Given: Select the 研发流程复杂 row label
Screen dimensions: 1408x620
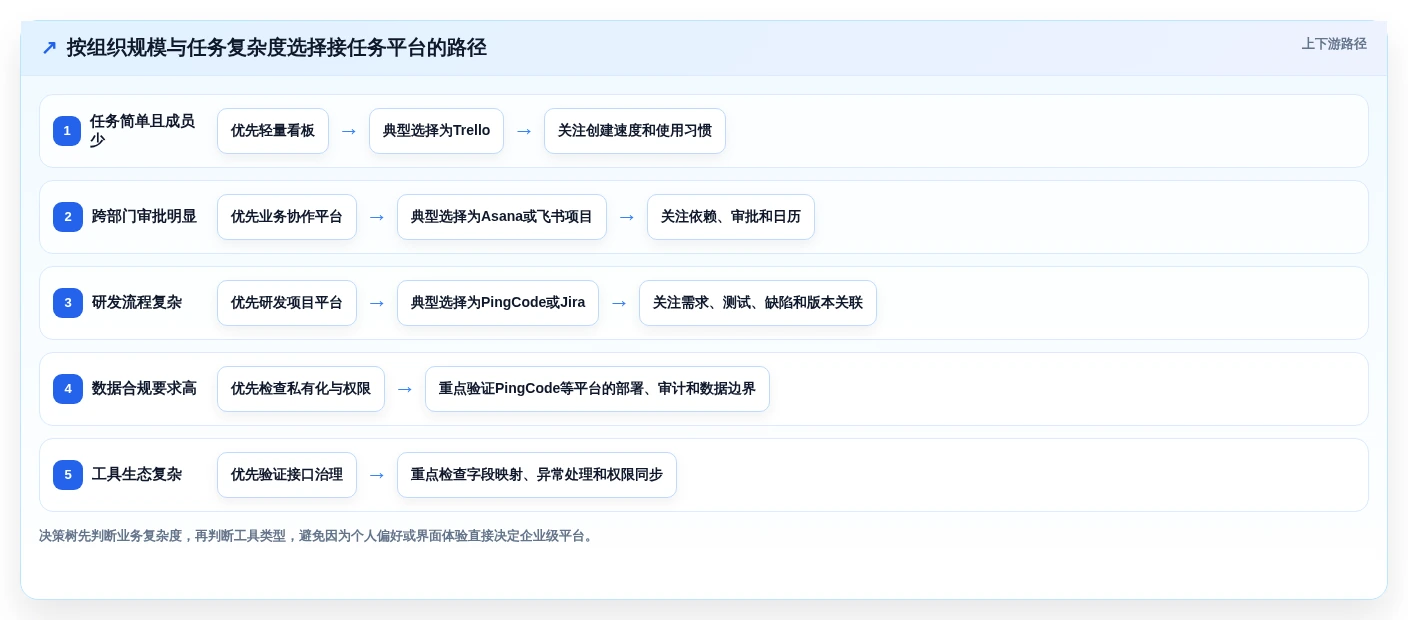Looking at the screenshot, I should 137,303.
